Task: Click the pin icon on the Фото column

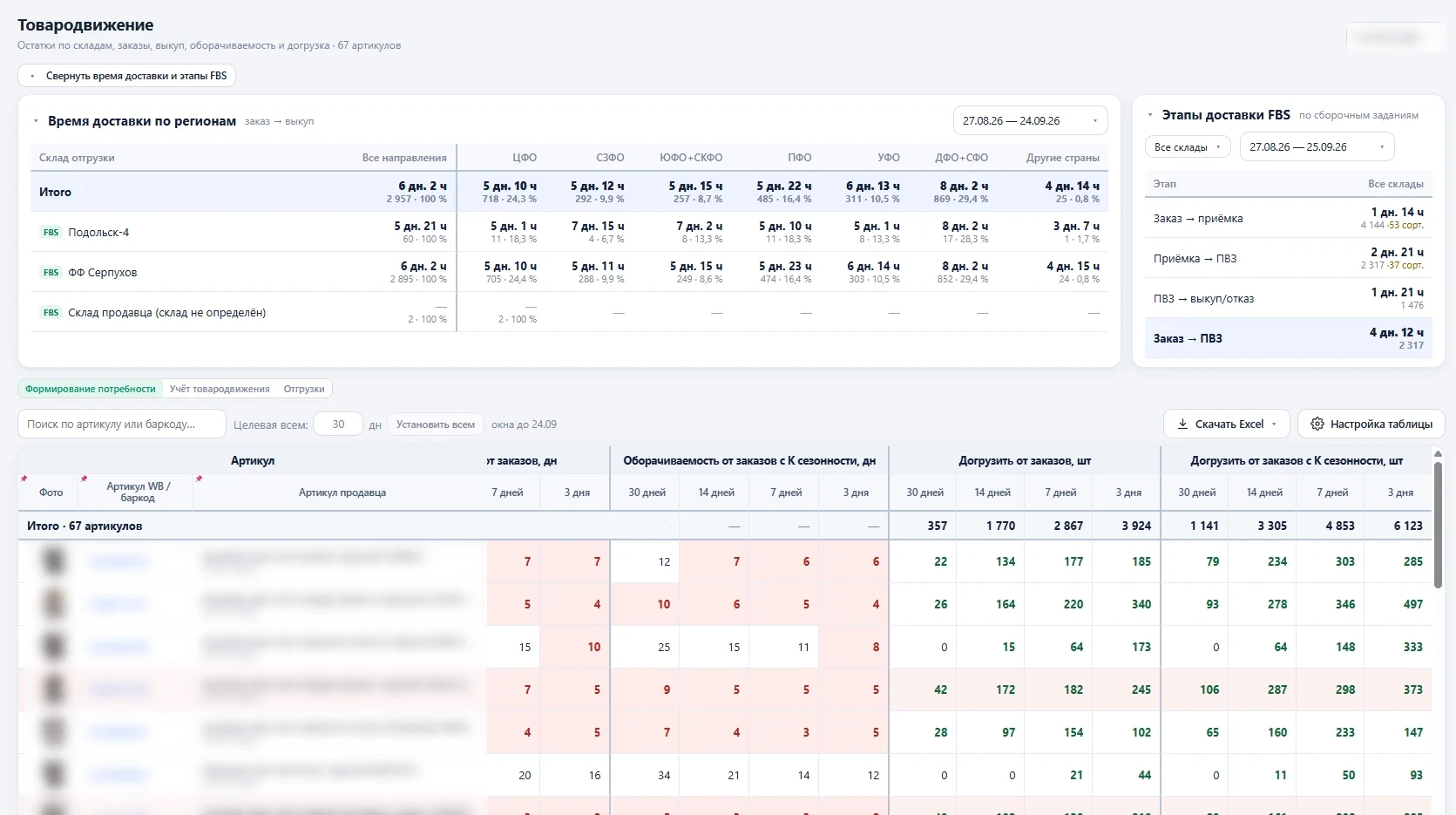Action: 24,479
